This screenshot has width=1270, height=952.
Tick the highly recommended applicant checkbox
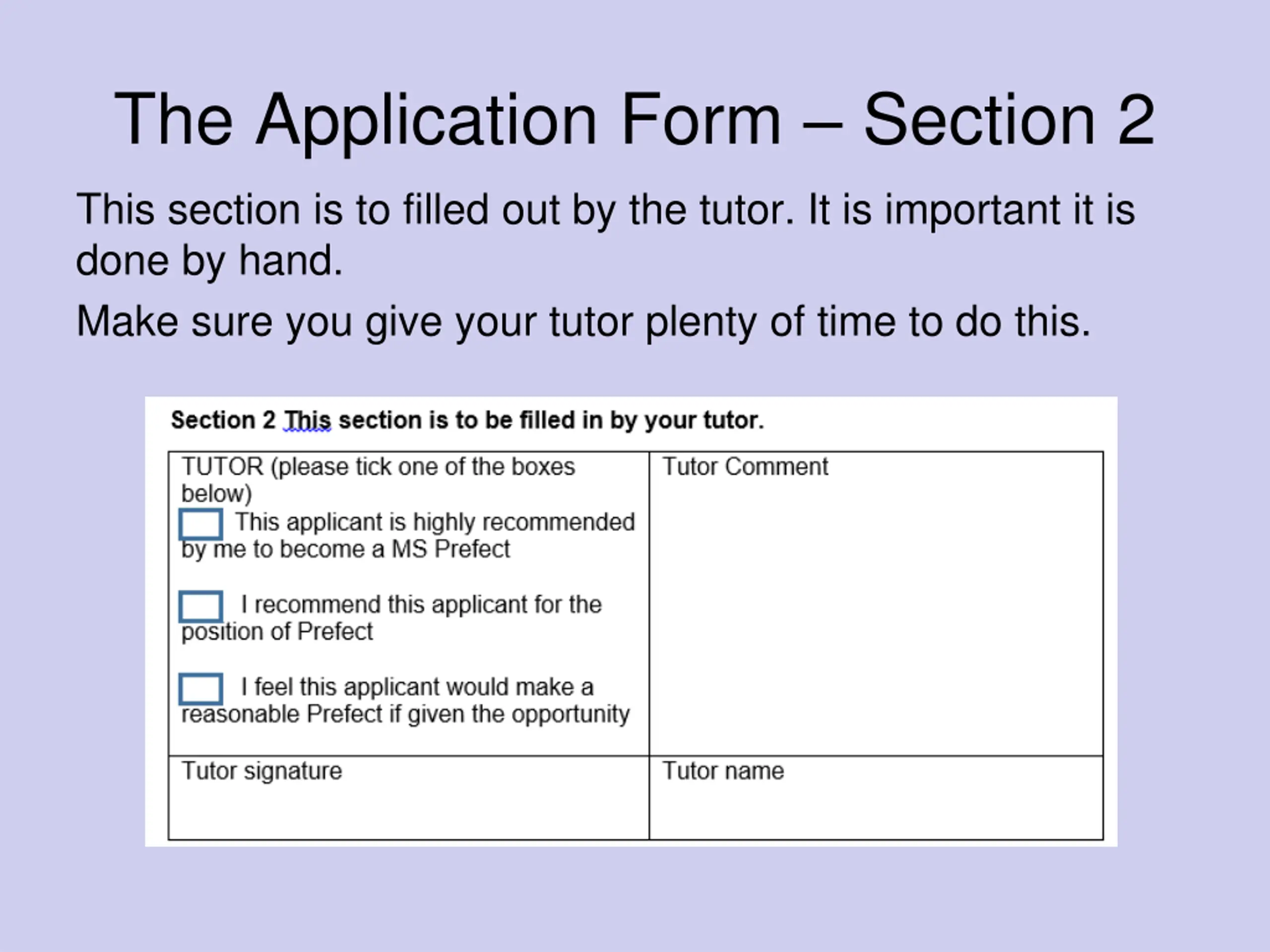click(x=200, y=524)
